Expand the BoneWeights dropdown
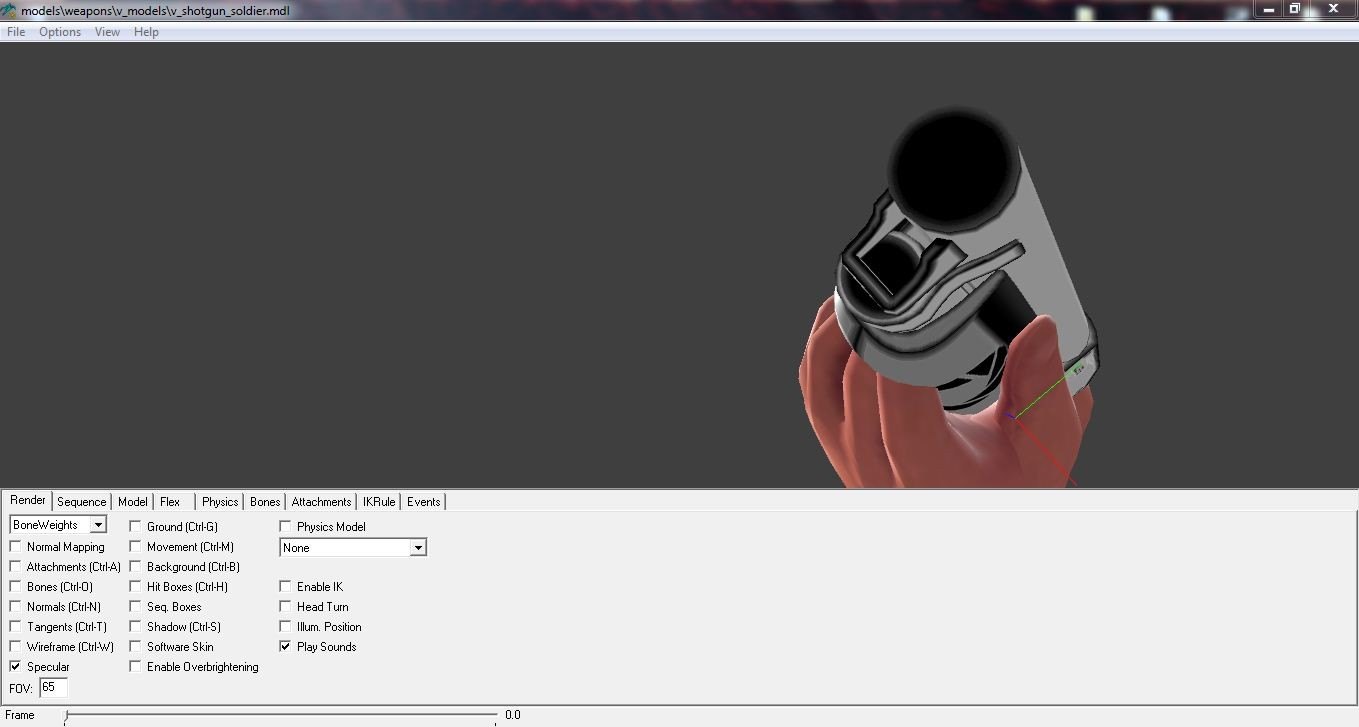The height and width of the screenshot is (727, 1359). [x=97, y=525]
